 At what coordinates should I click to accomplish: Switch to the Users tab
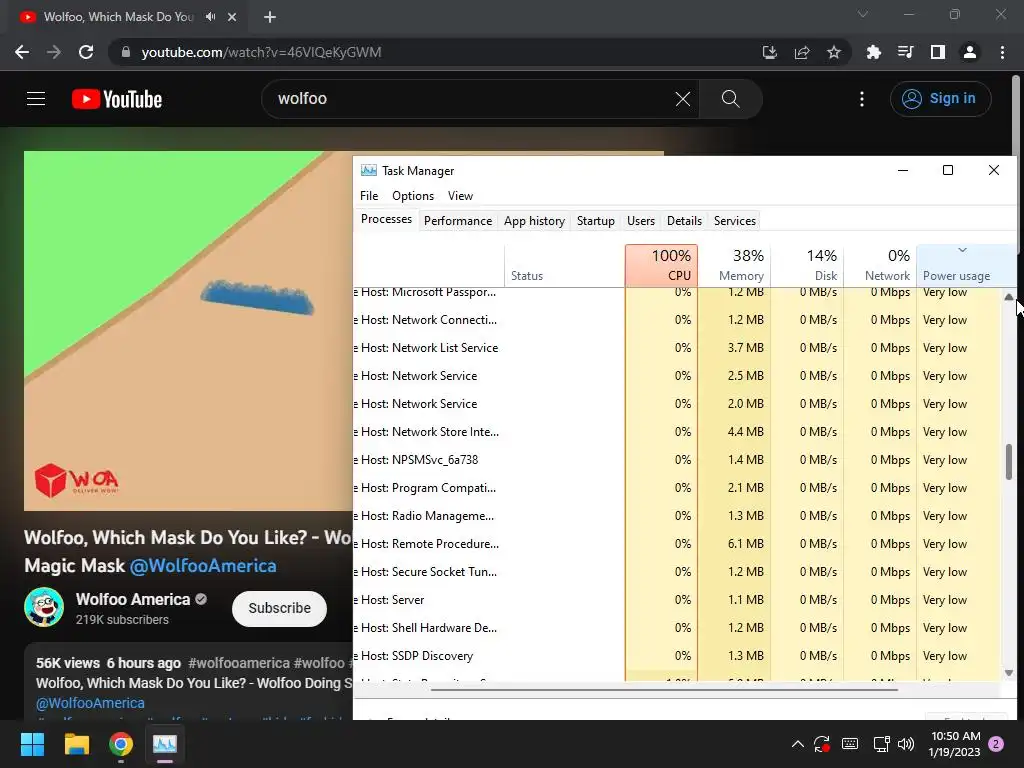641,221
